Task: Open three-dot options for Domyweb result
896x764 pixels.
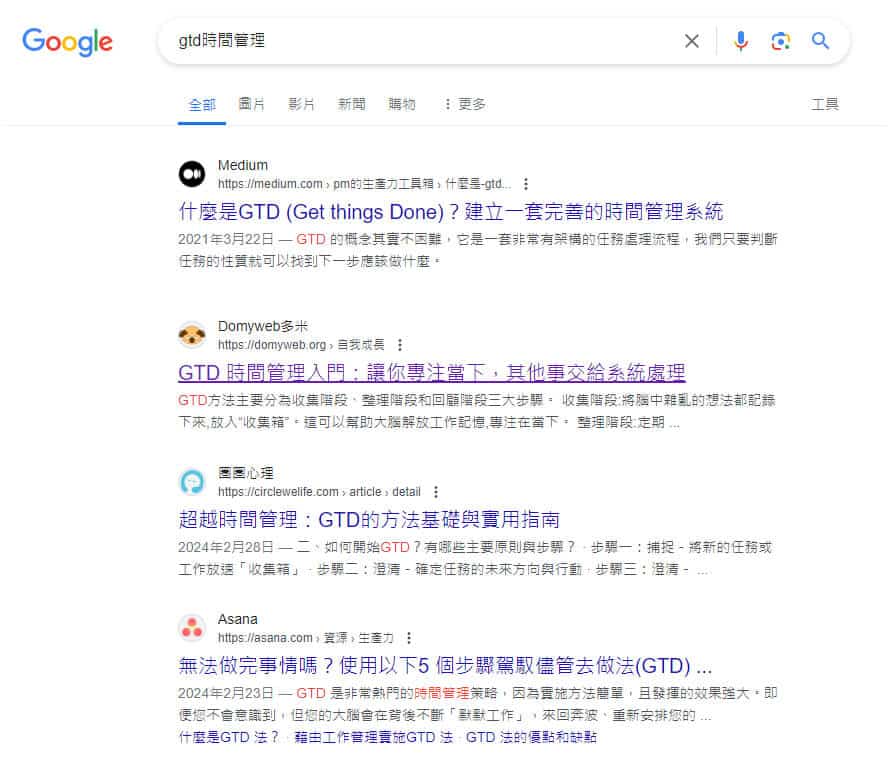Action: tap(401, 345)
